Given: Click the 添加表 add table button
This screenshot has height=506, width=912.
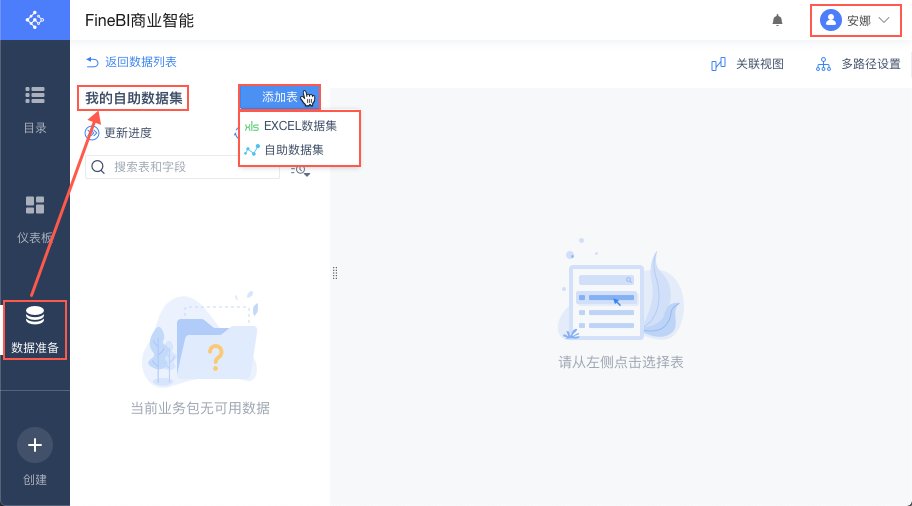Looking at the screenshot, I should point(280,97).
